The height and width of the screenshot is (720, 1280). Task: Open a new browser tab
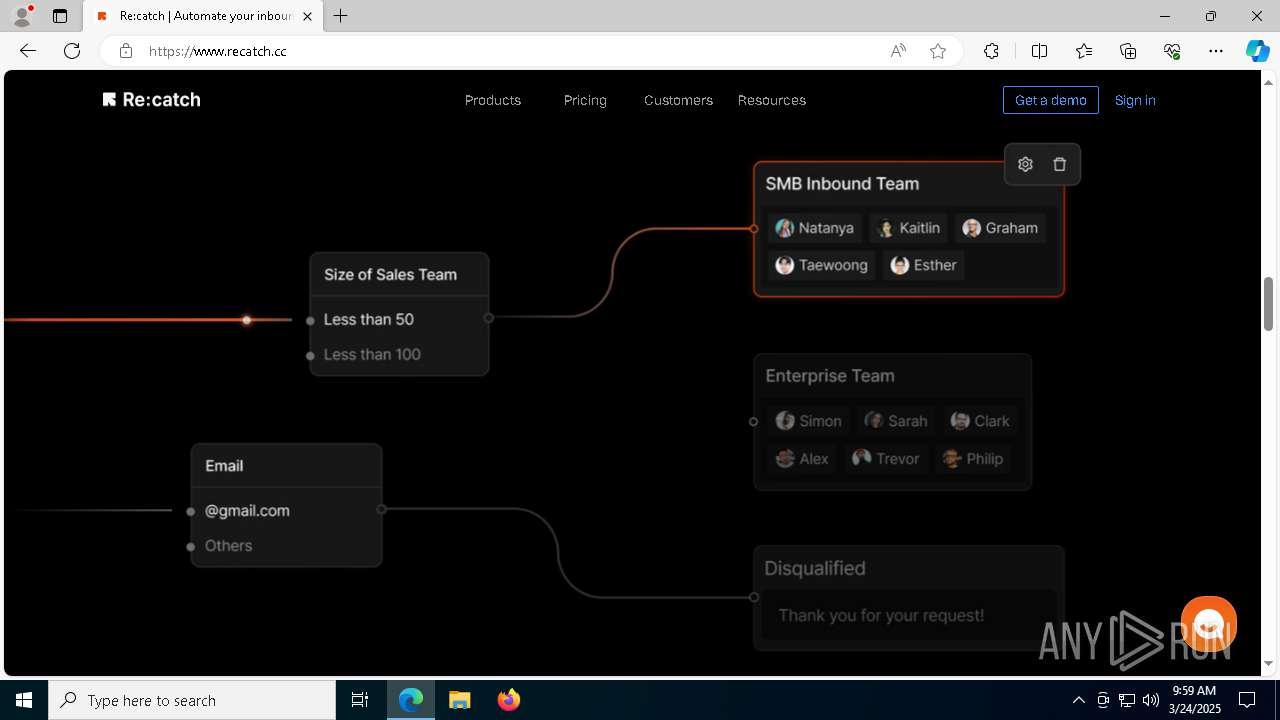click(341, 16)
